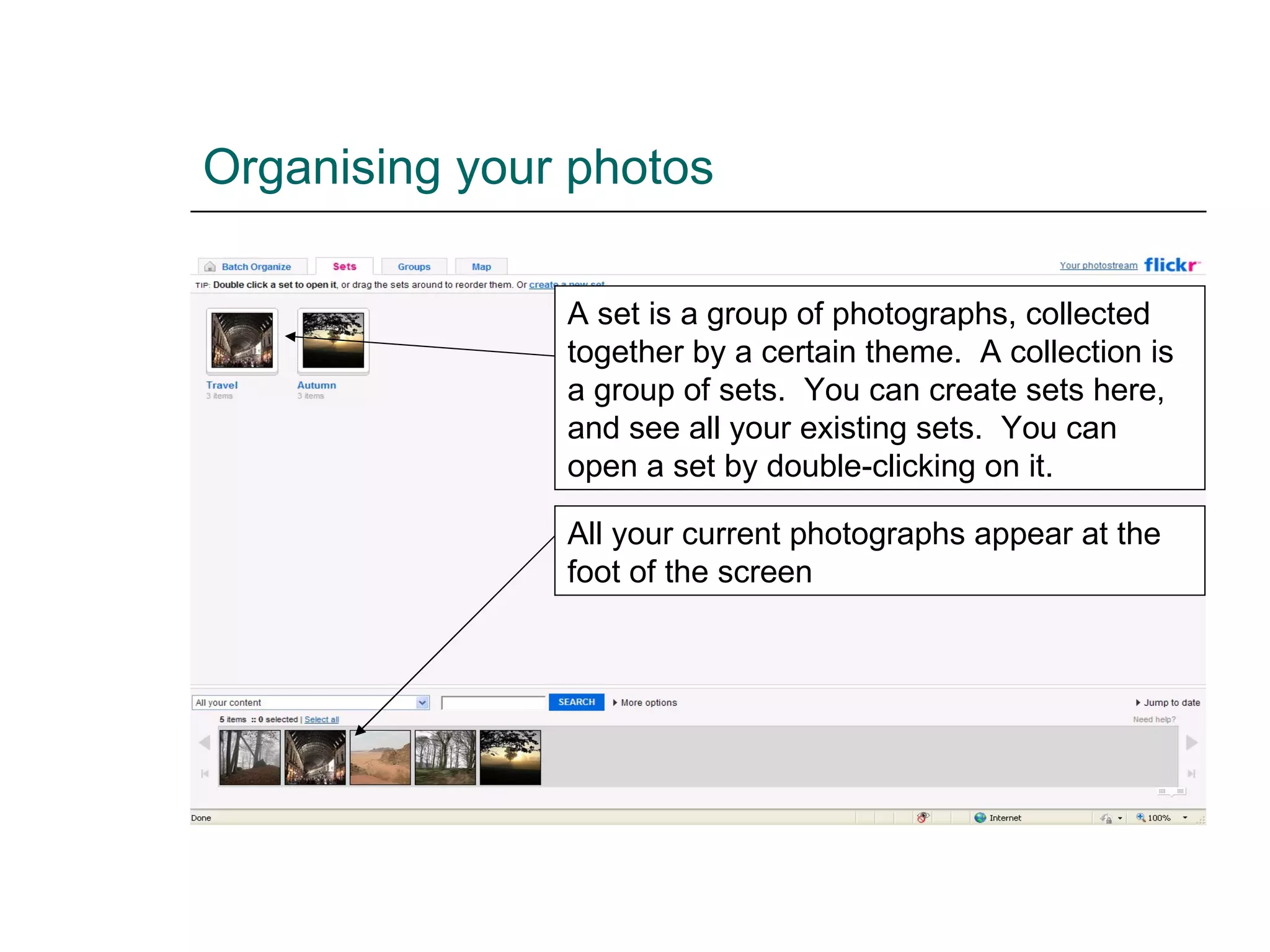Select the Travel set thumbnail
Screen dimensions: 1270x952
(242, 341)
